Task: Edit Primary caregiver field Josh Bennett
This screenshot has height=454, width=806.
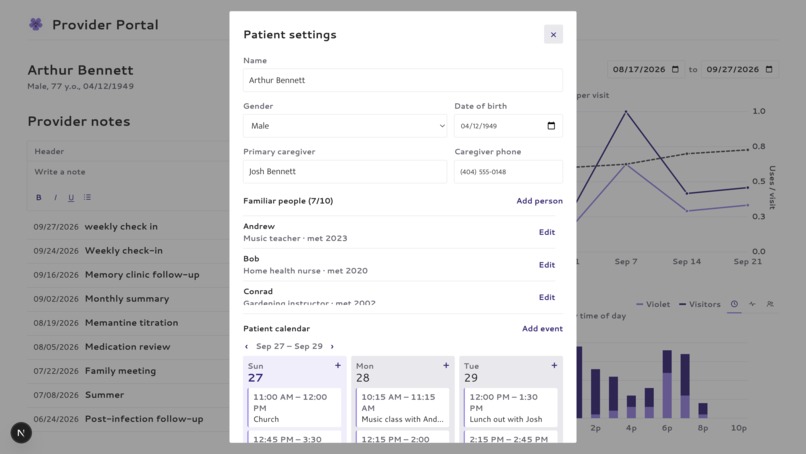Action: tap(345, 172)
